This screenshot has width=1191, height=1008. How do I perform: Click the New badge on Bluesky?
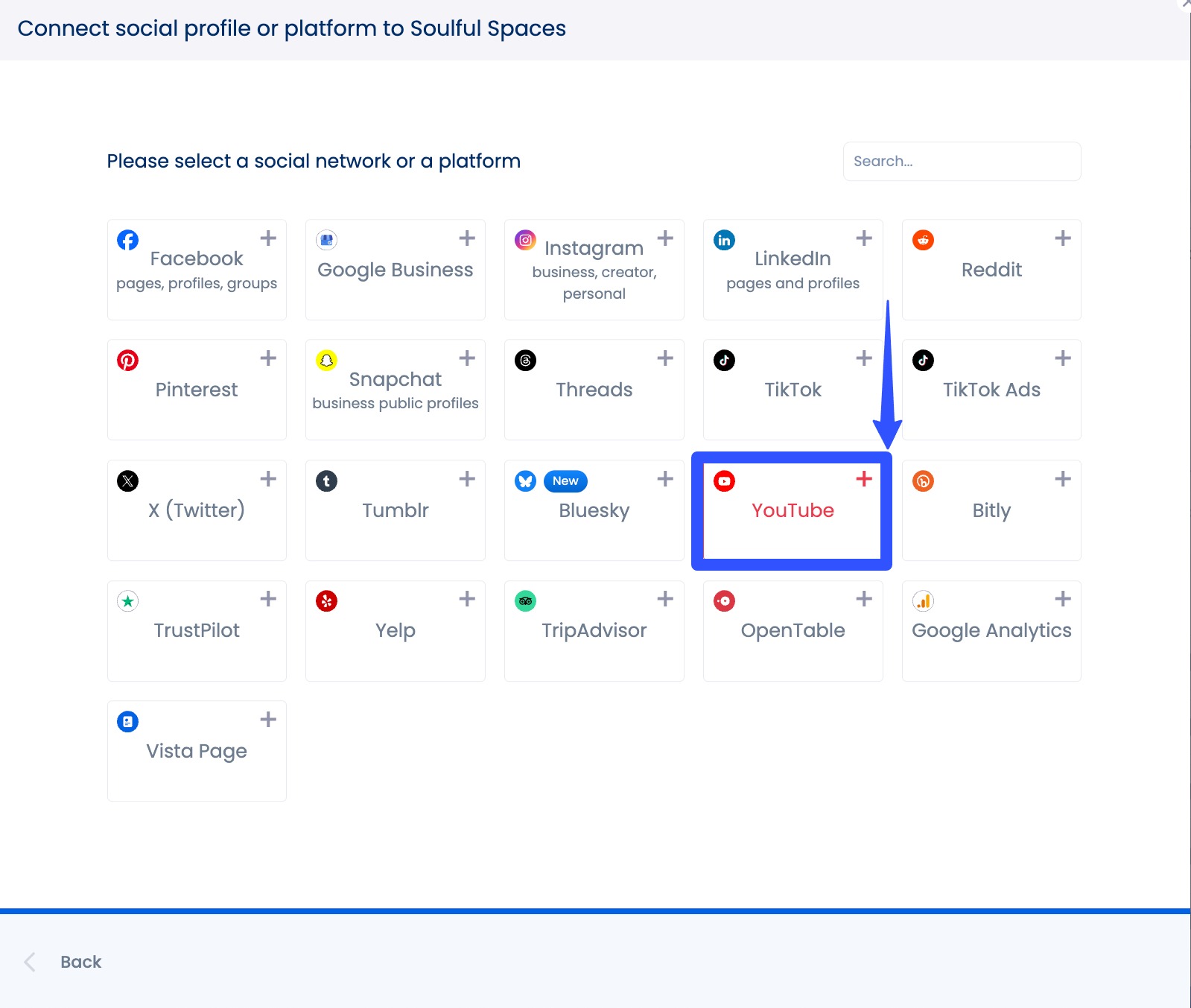click(564, 481)
